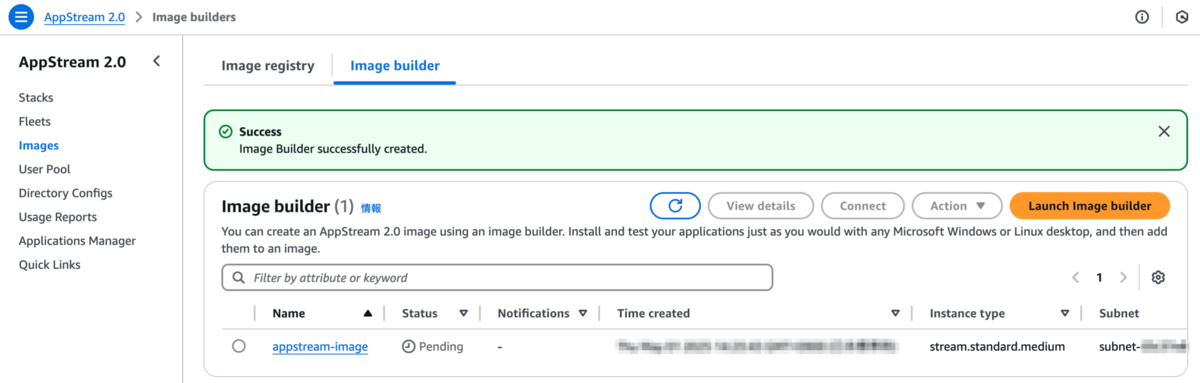This screenshot has width=1200, height=383.
Task: Open table preferences gear icon
Action: (1158, 277)
